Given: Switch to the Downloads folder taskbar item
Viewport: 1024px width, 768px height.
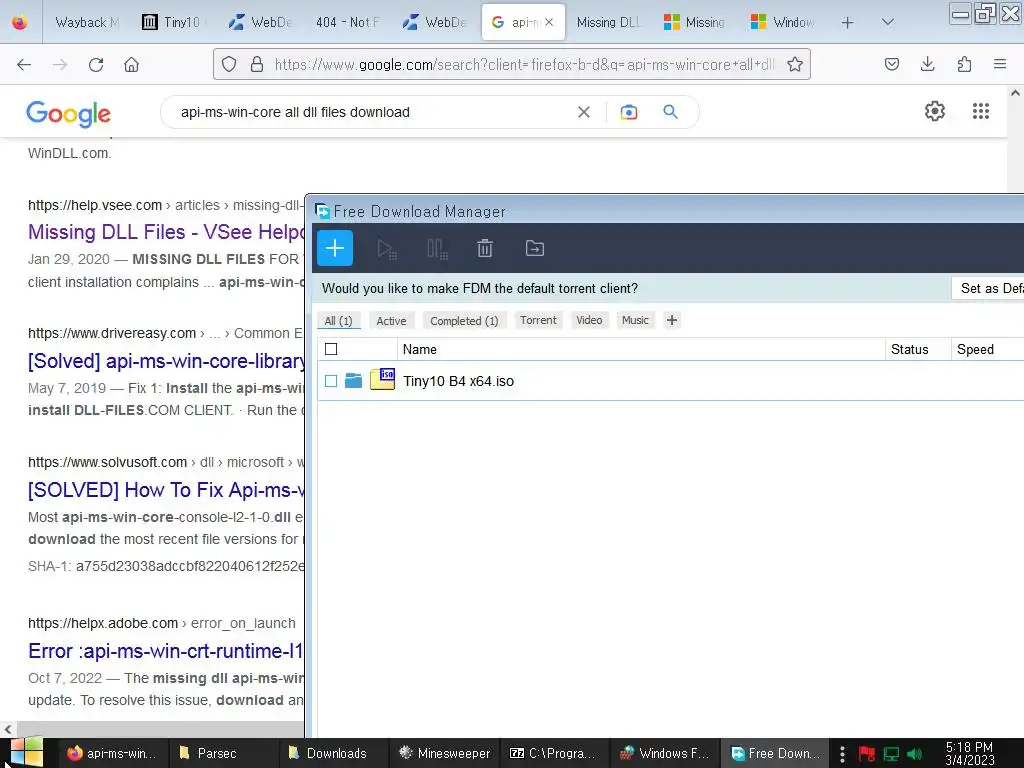Looking at the screenshot, I should (x=334, y=754).
